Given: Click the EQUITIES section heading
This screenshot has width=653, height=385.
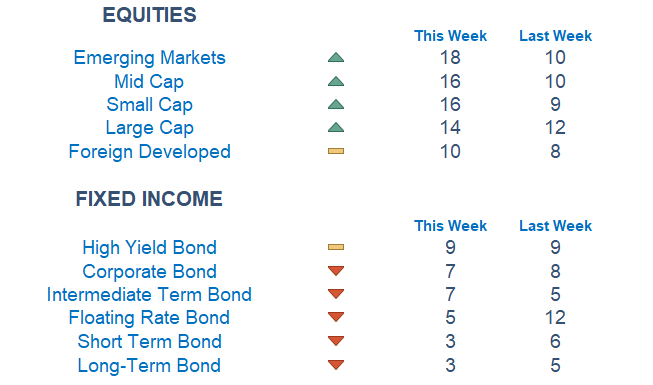Looking at the screenshot, I should coord(150,15).
